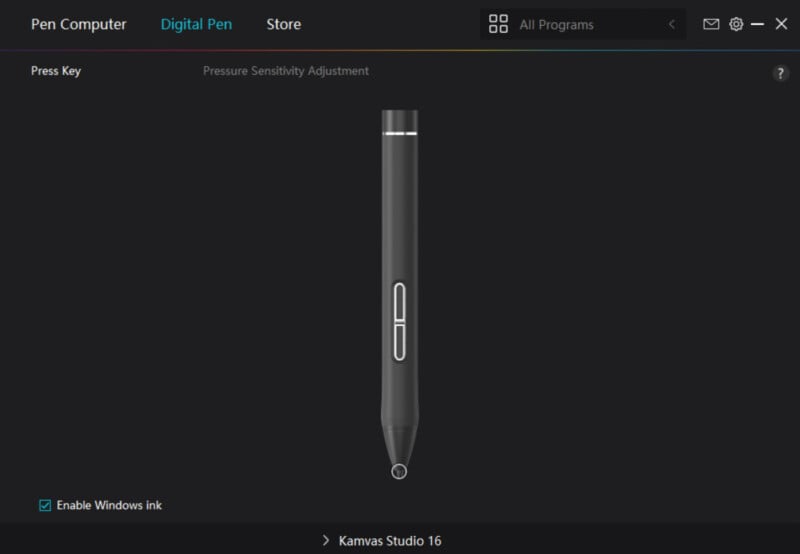Click the pen's top end cap
Screen dimensions: 800x554
[399, 120]
